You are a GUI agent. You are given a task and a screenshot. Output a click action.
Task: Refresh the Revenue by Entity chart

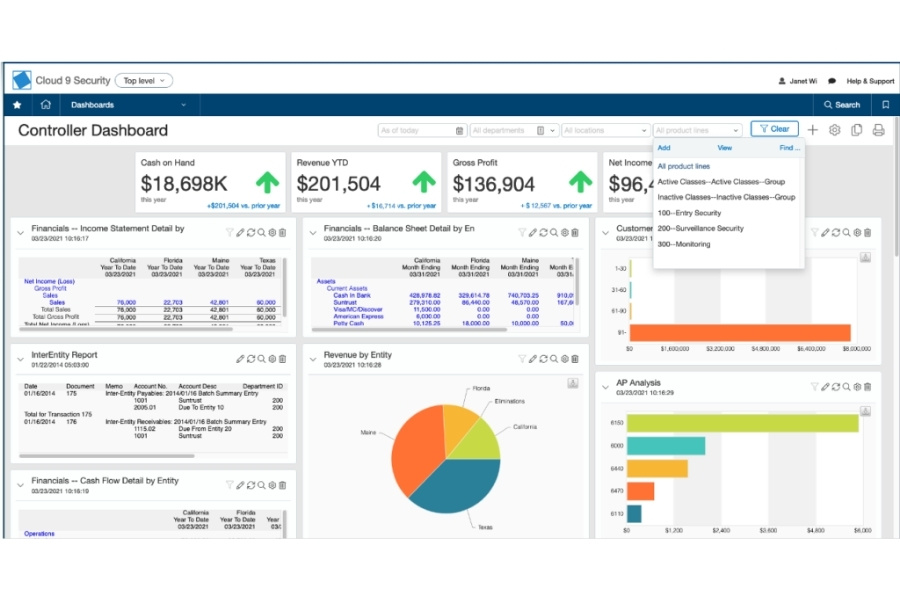543,359
